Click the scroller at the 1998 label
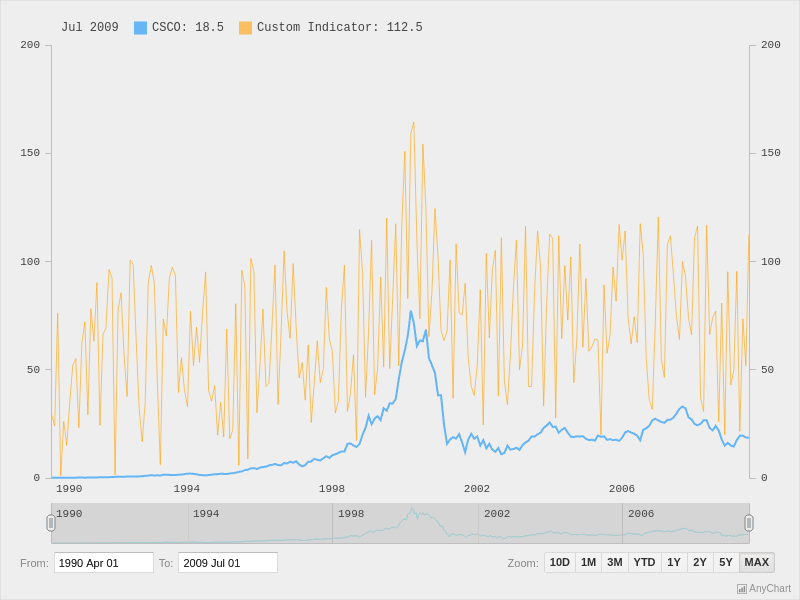 pyautogui.click(x=351, y=514)
